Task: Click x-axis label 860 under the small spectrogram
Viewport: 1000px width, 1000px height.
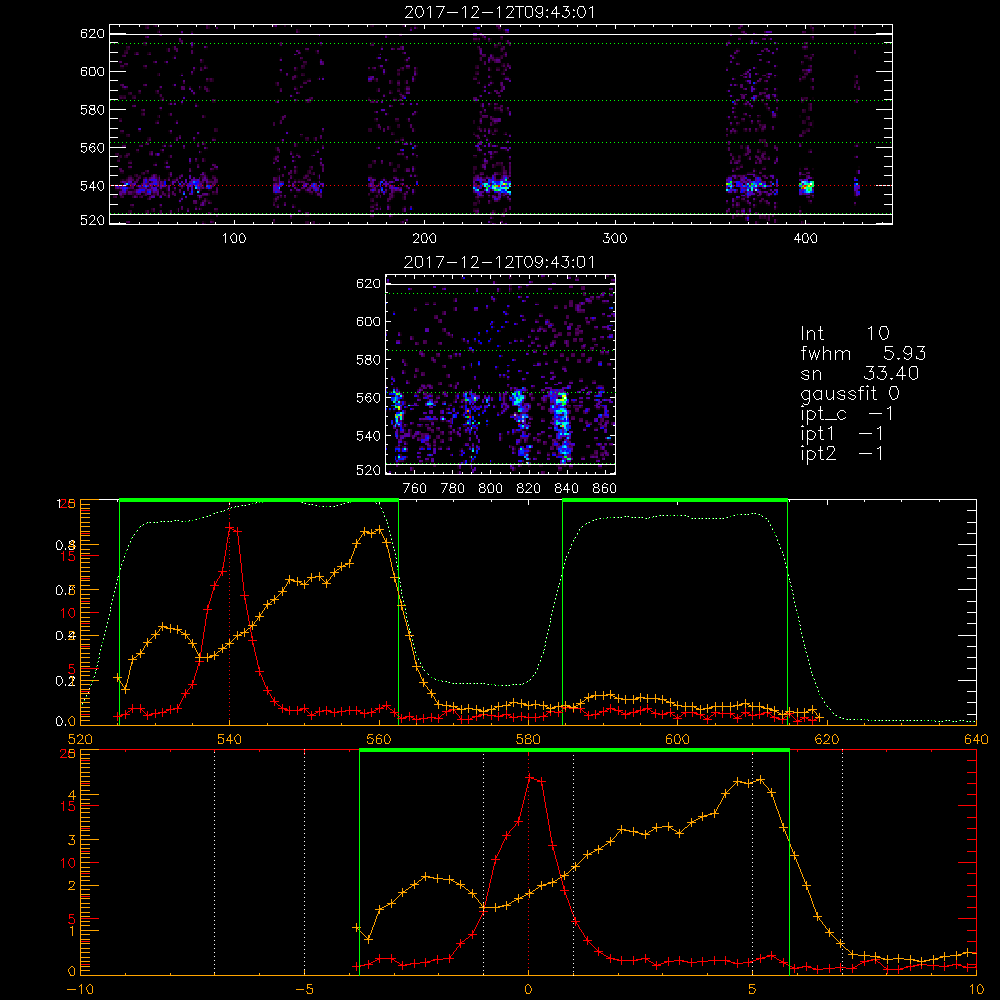Action: click(x=605, y=489)
